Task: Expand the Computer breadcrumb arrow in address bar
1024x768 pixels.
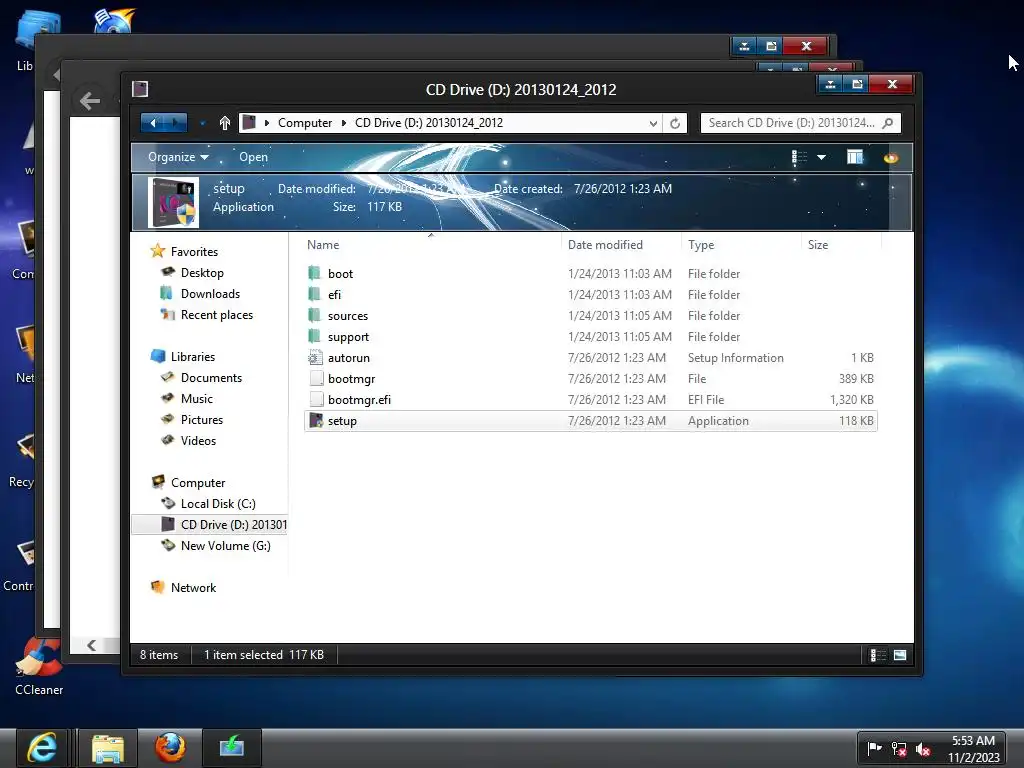Action: tap(344, 123)
